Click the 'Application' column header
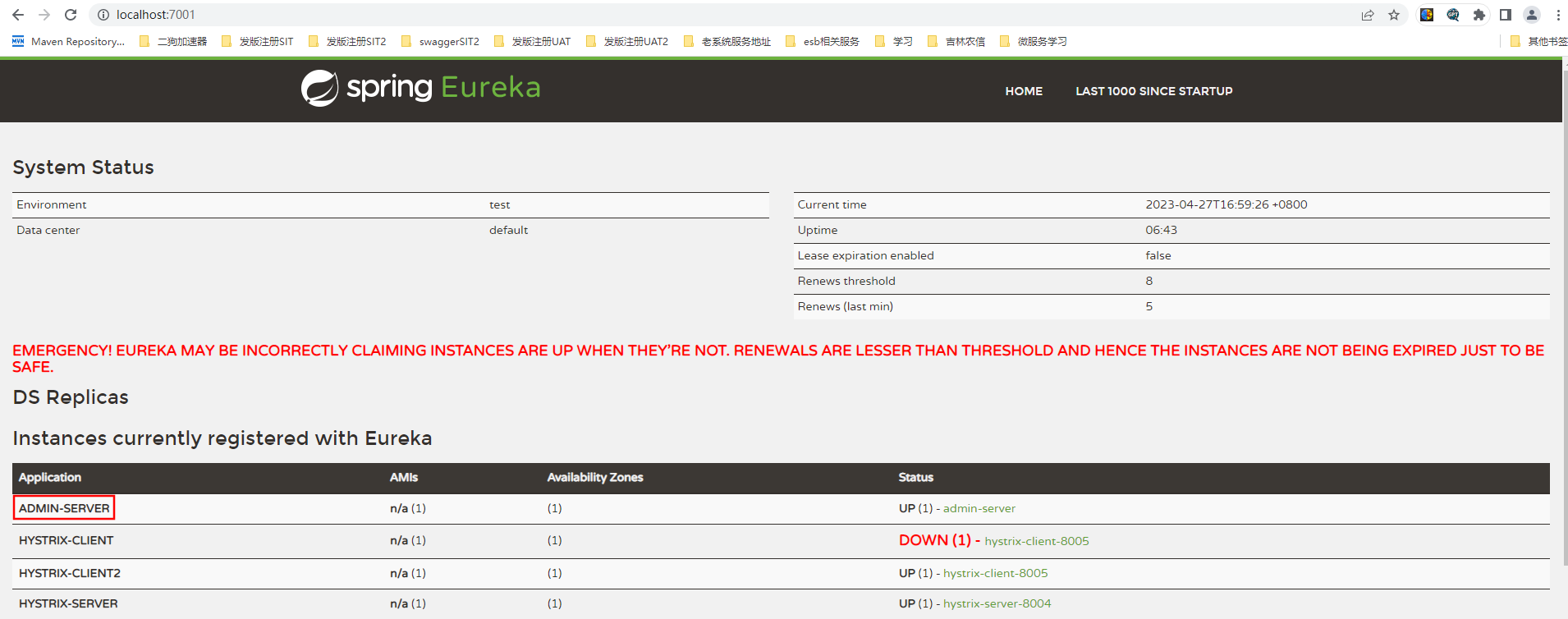1568x619 pixels. point(50,477)
